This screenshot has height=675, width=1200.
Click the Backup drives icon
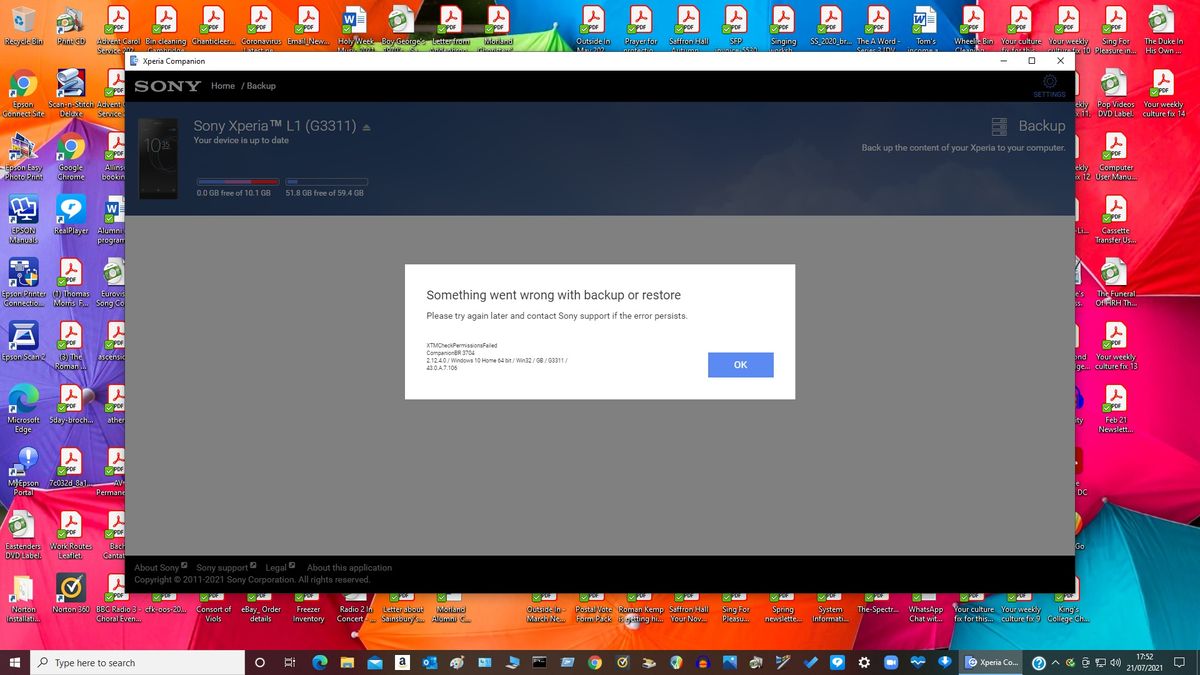coord(997,126)
